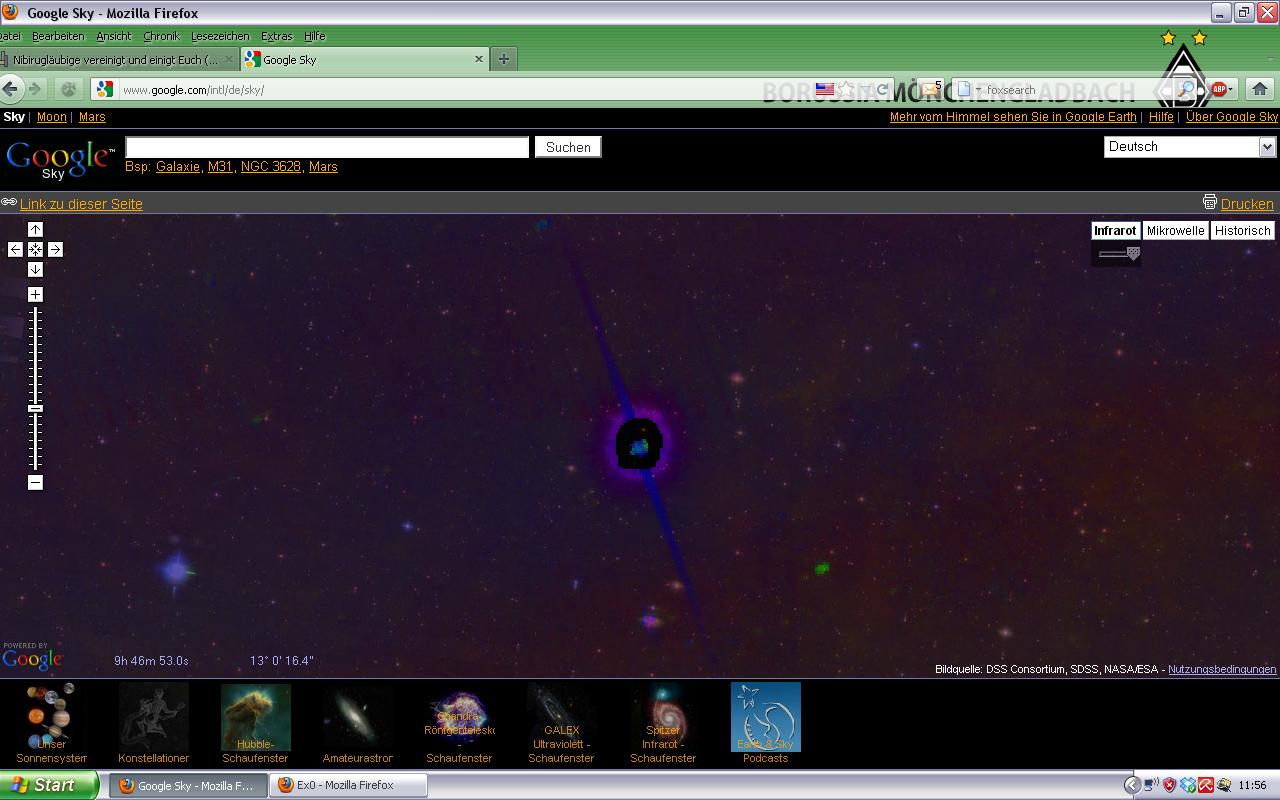The image size is (1280, 800).
Task: Open GALEX Ultraviolett Schaufenster thumbnail
Action: point(561,723)
